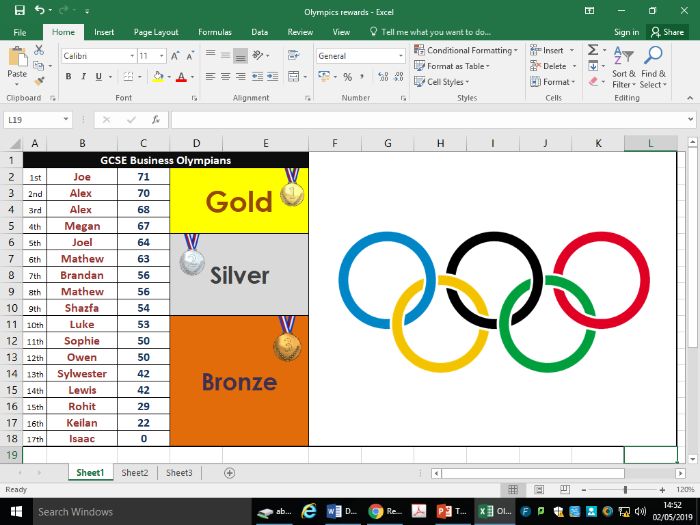Image resolution: width=700 pixels, height=525 pixels.
Task: Toggle Top Align
Action: (x=210, y=55)
